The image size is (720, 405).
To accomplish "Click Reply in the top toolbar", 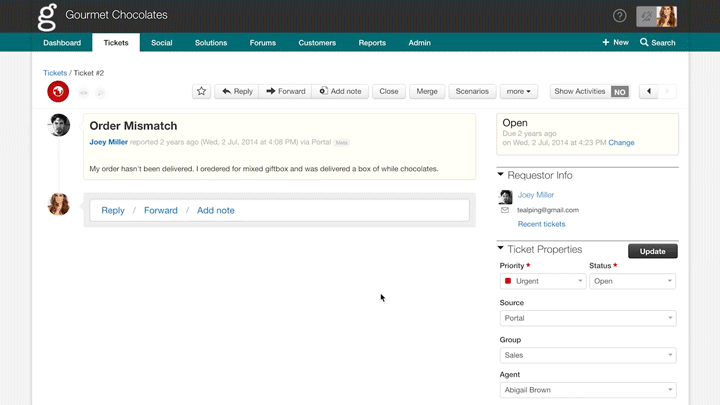I will click(x=237, y=91).
